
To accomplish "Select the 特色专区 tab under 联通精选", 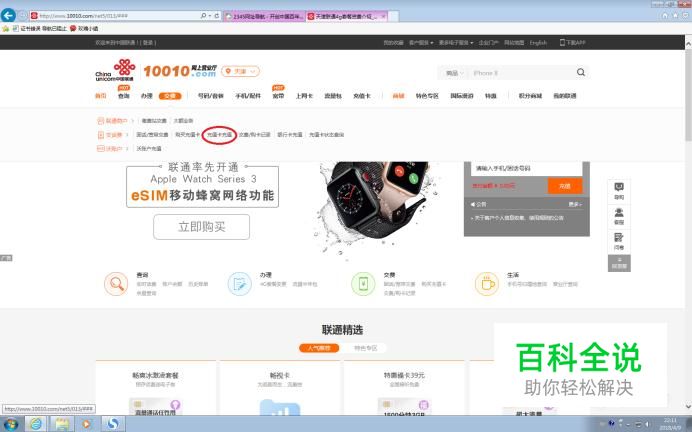I will pyautogui.click(x=365, y=348).
